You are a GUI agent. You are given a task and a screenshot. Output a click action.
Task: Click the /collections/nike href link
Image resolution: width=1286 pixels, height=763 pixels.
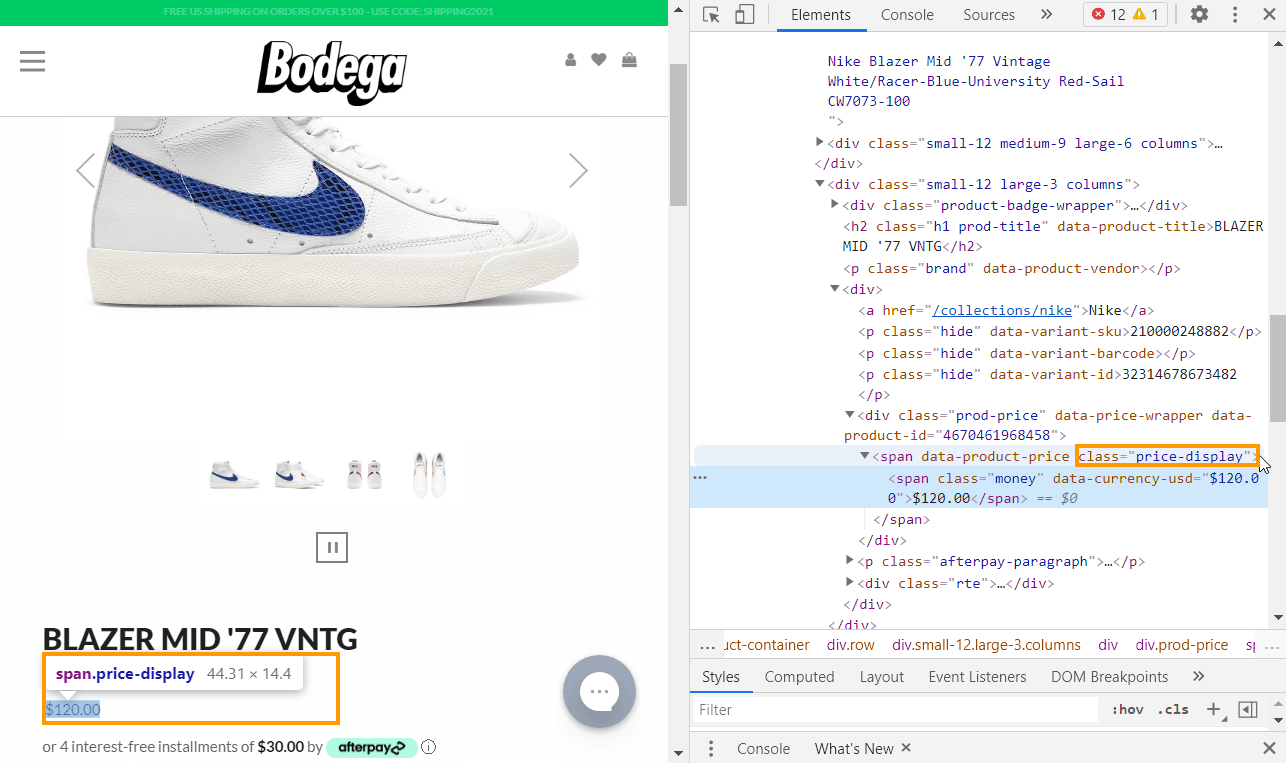1001,310
